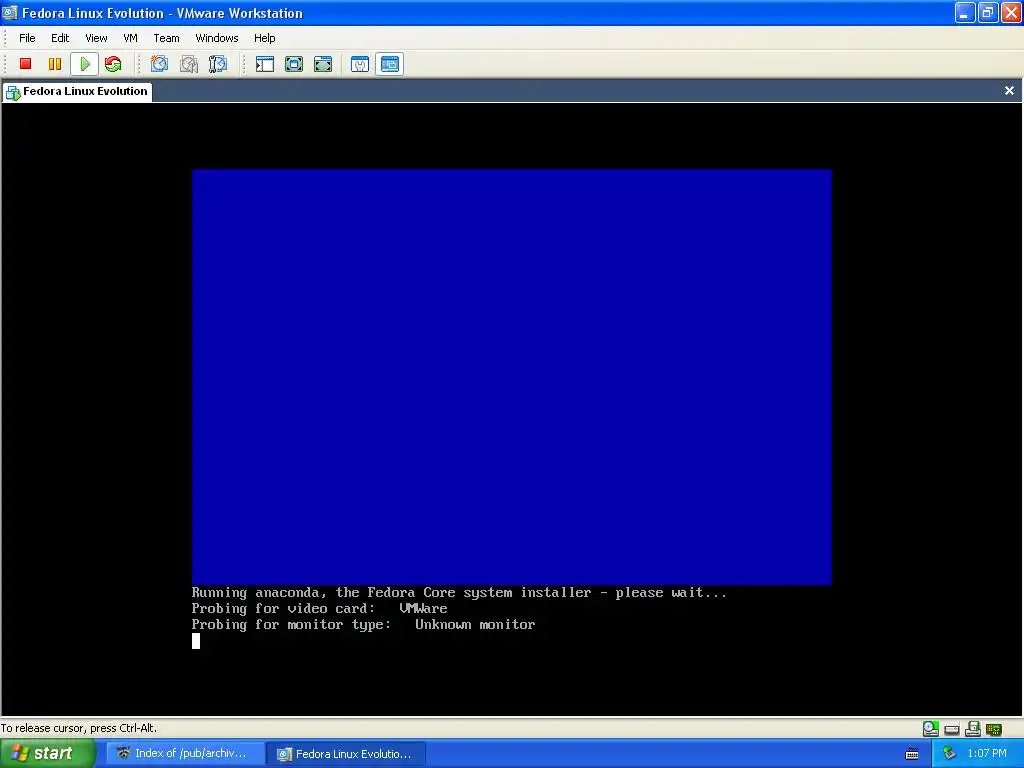Click the red Power Off stop button

click(25, 64)
